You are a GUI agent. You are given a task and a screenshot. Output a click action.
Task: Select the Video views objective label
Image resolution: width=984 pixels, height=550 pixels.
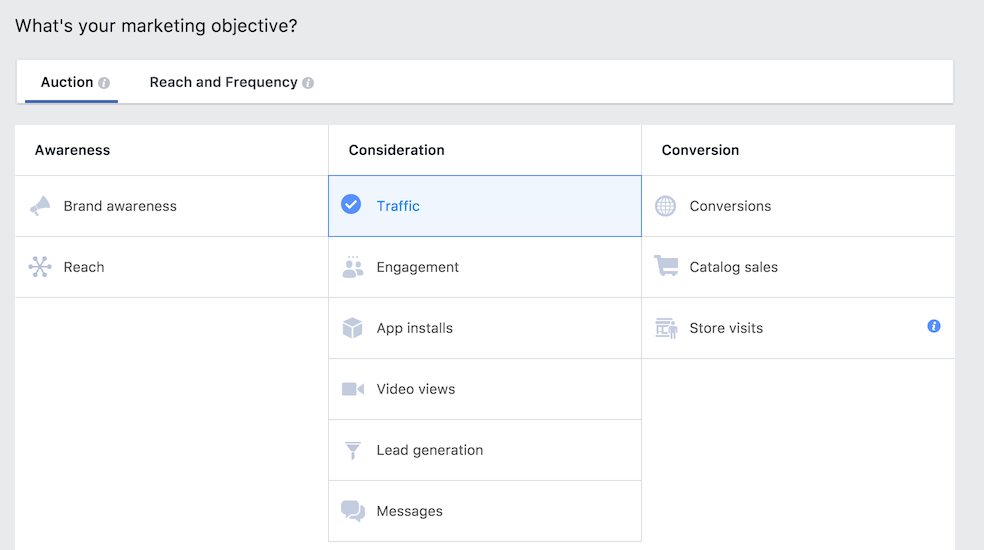(x=415, y=389)
